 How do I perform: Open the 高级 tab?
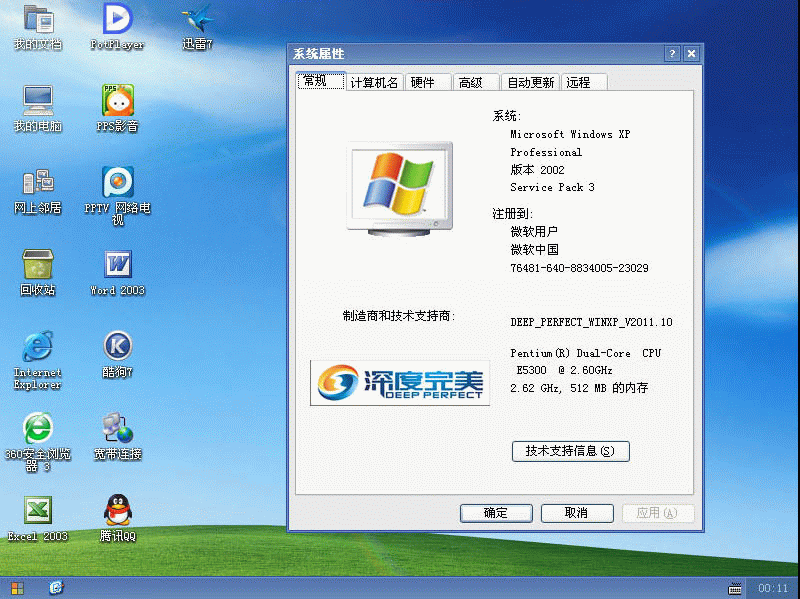coord(476,83)
